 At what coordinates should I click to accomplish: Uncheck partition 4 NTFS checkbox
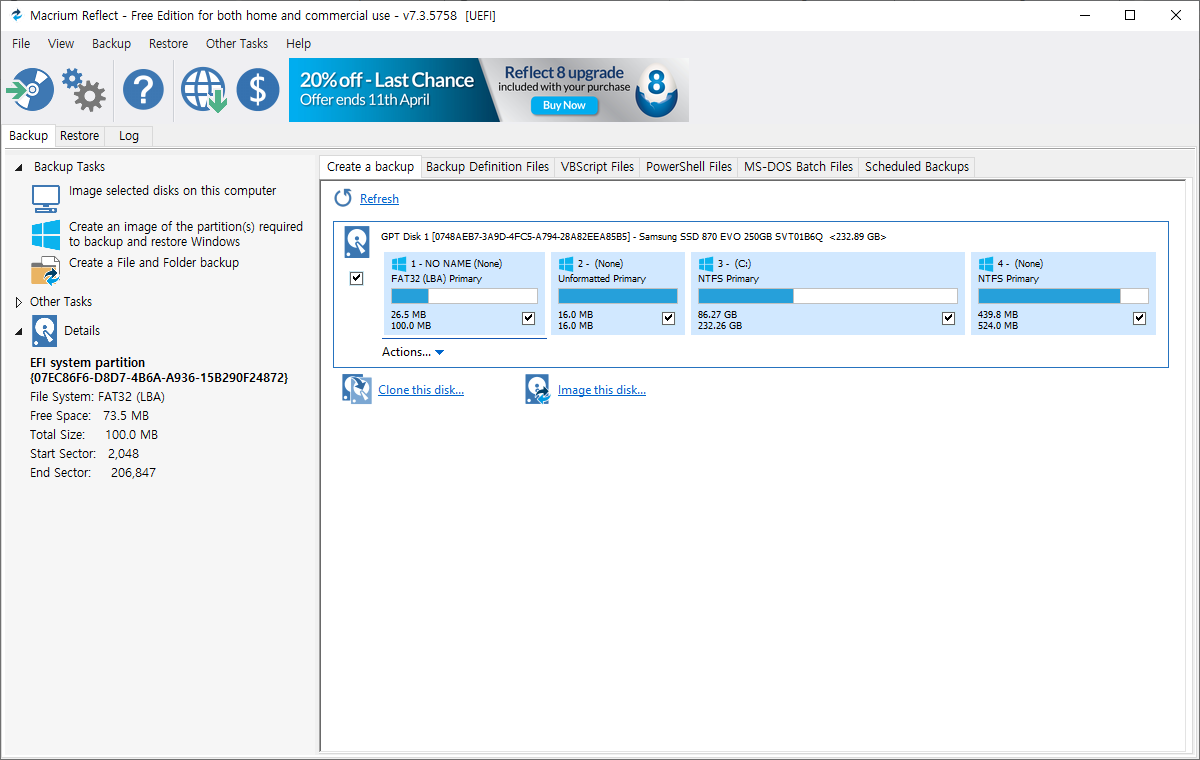coord(1139,318)
